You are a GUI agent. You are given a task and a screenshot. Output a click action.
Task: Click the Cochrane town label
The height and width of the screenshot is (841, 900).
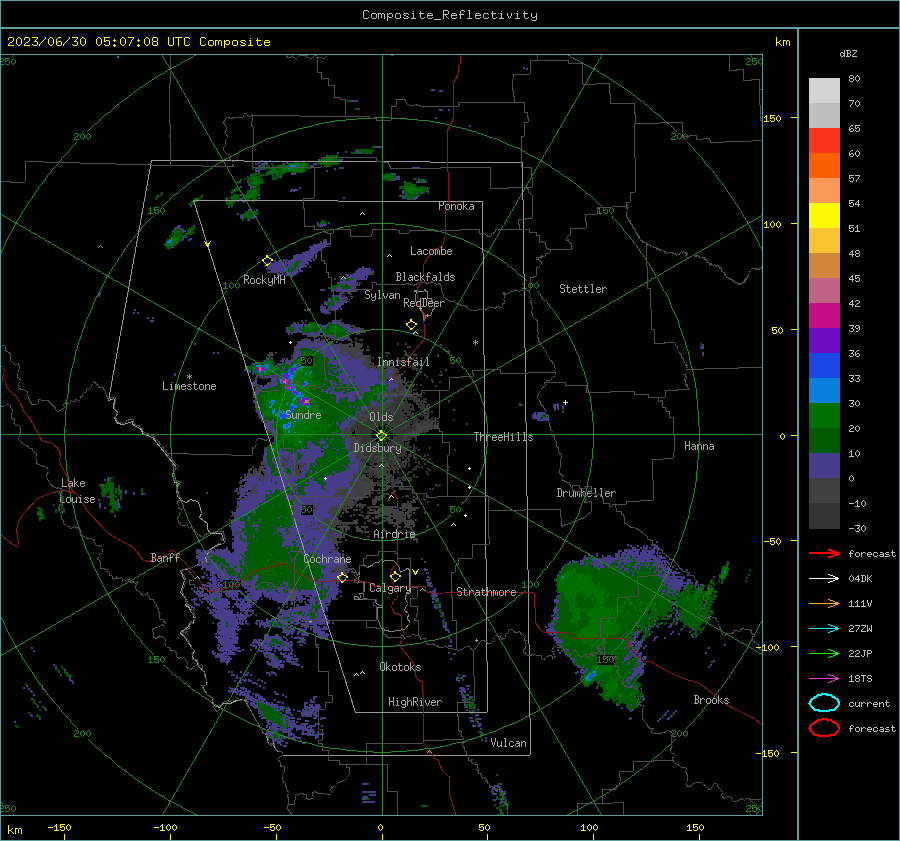pyautogui.click(x=327, y=559)
